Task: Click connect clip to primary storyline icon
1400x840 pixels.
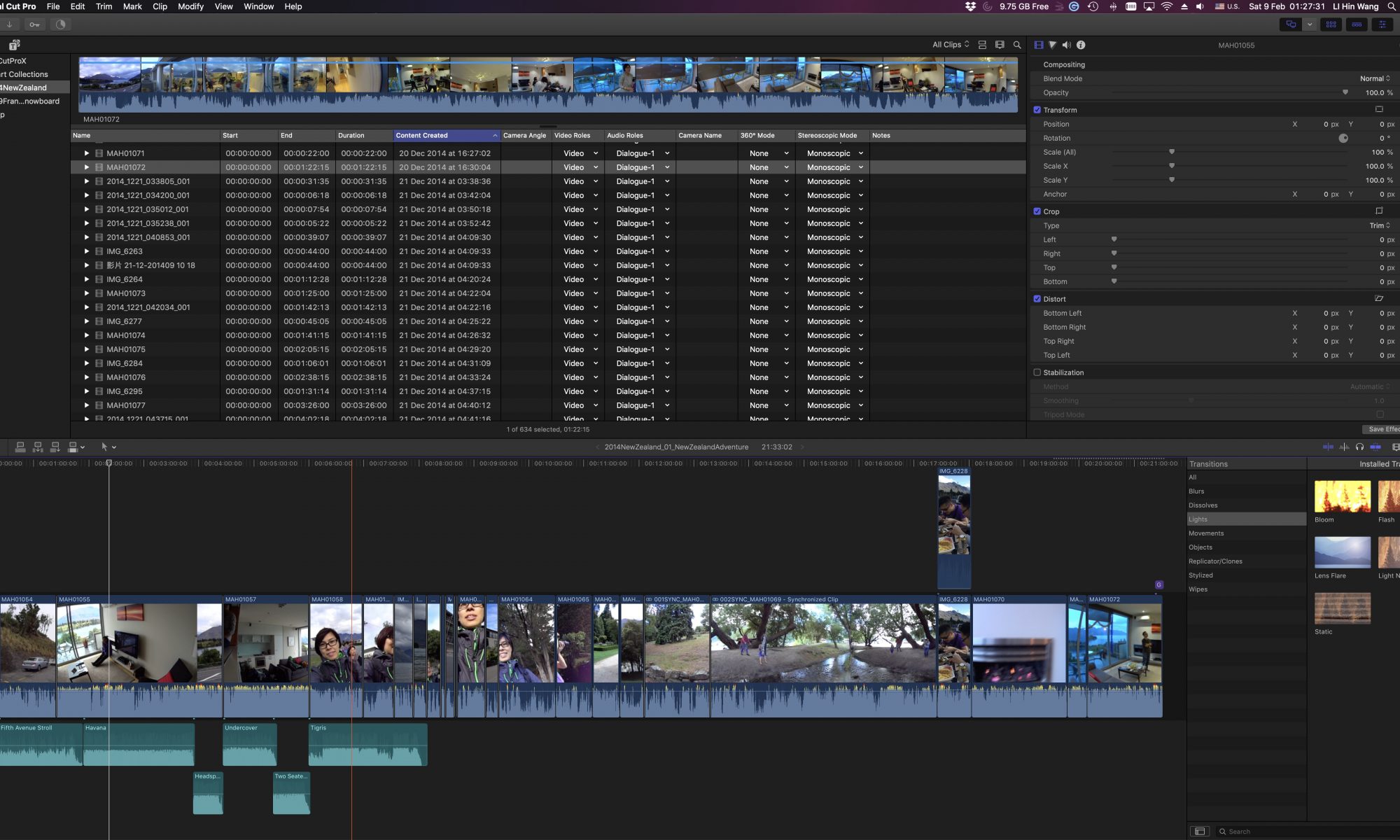Action: click(20, 447)
